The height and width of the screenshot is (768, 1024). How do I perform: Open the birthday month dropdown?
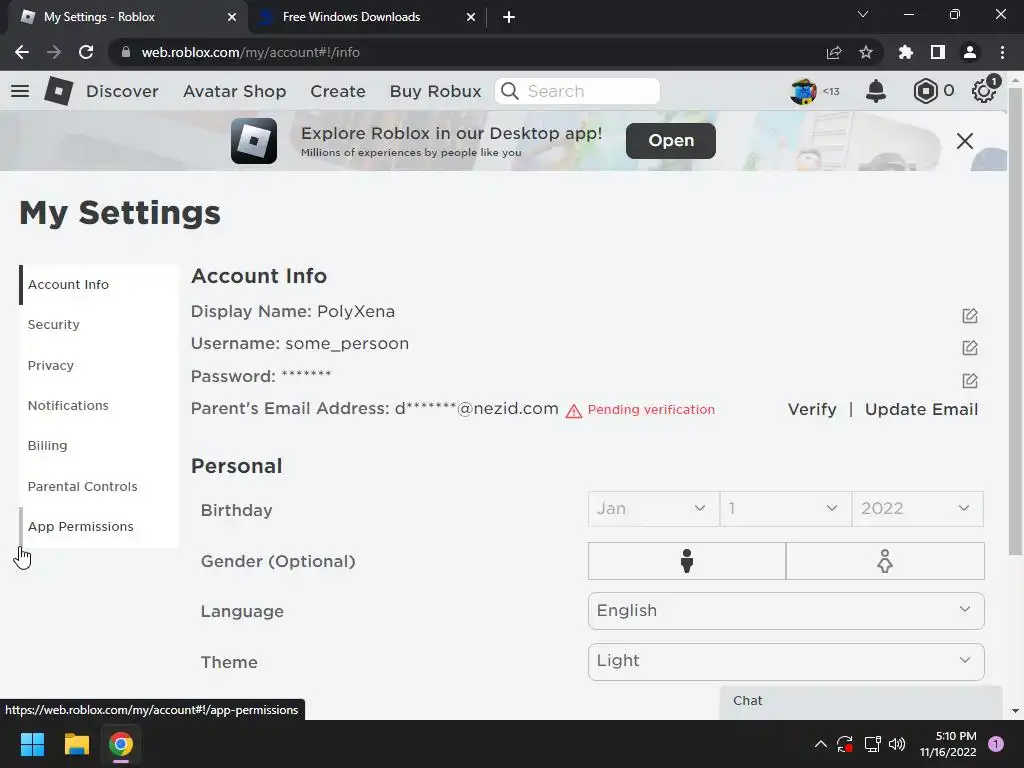(653, 509)
